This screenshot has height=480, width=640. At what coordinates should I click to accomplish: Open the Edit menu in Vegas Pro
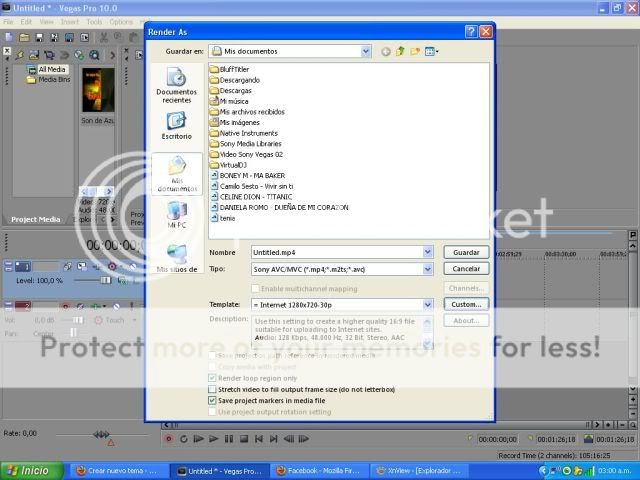click(26, 22)
